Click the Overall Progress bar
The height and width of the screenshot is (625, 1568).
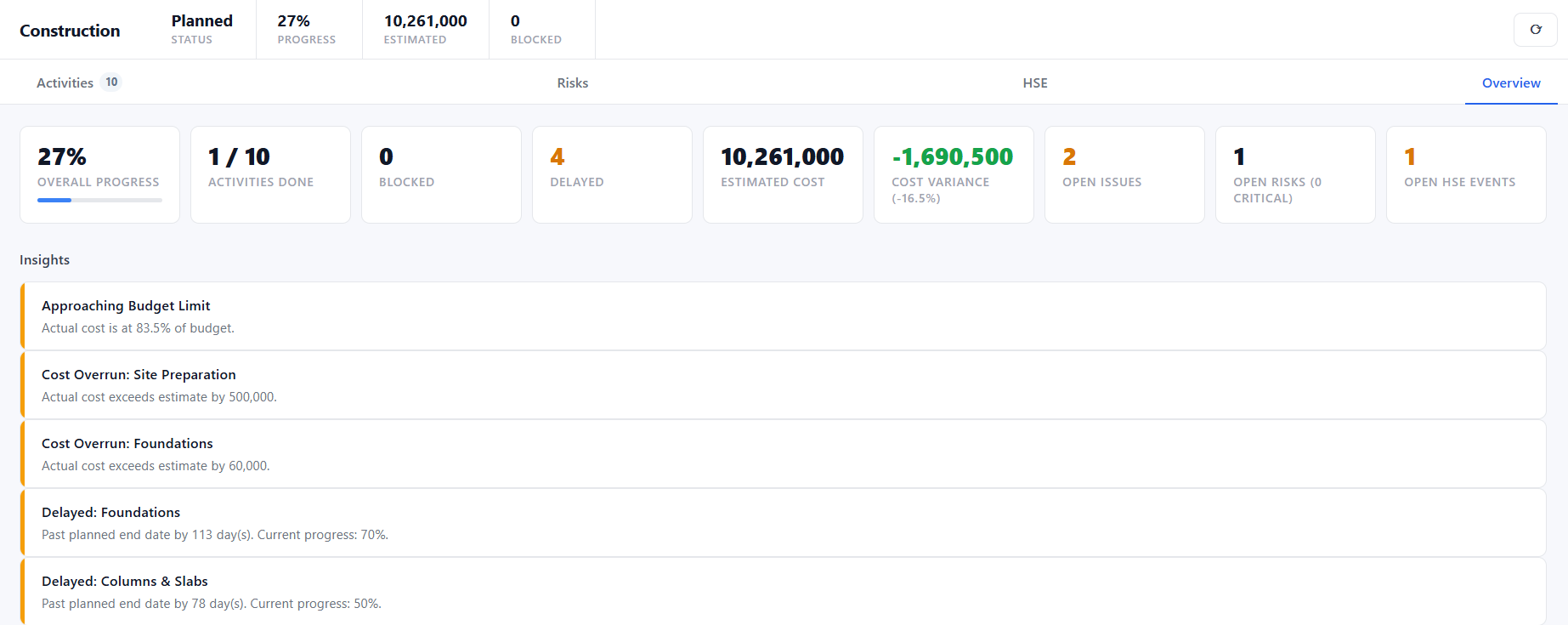pyautogui.click(x=99, y=200)
